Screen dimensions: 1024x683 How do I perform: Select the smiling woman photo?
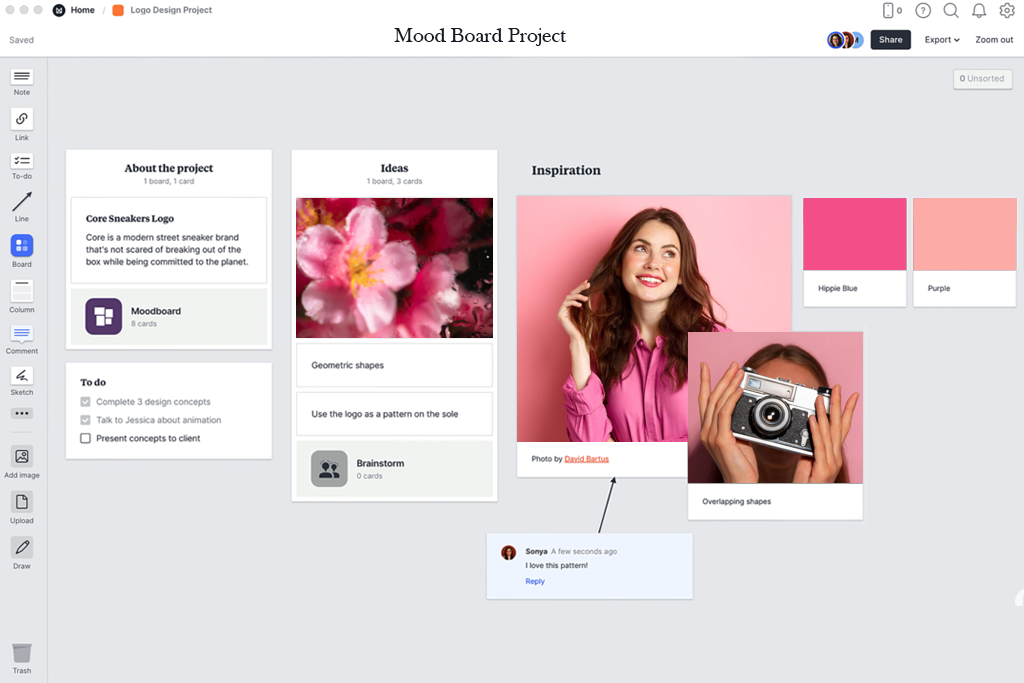point(654,319)
